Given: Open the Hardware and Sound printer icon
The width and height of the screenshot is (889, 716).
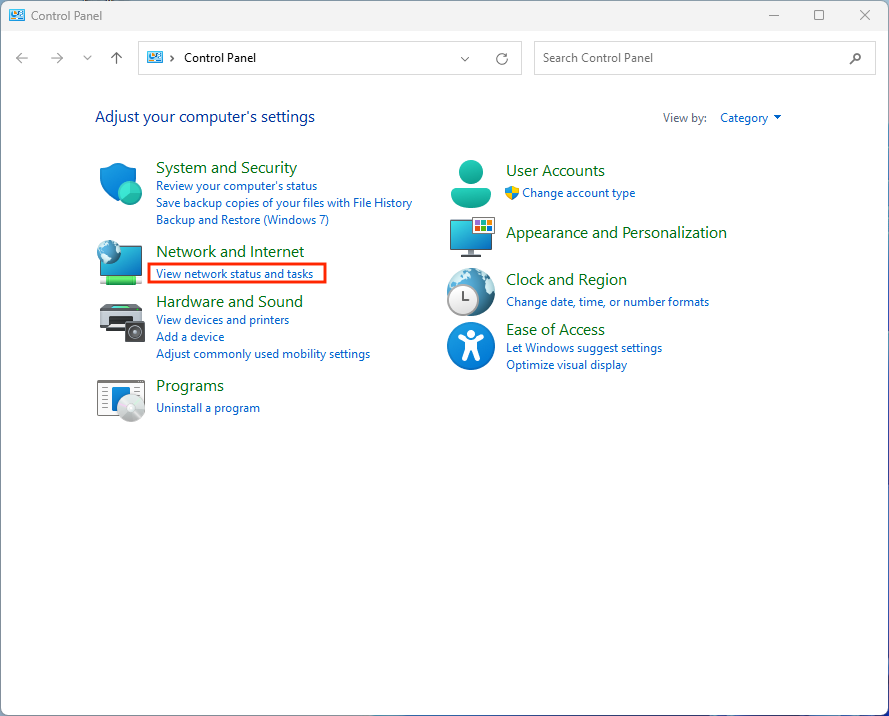Looking at the screenshot, I should pos(121,323).
